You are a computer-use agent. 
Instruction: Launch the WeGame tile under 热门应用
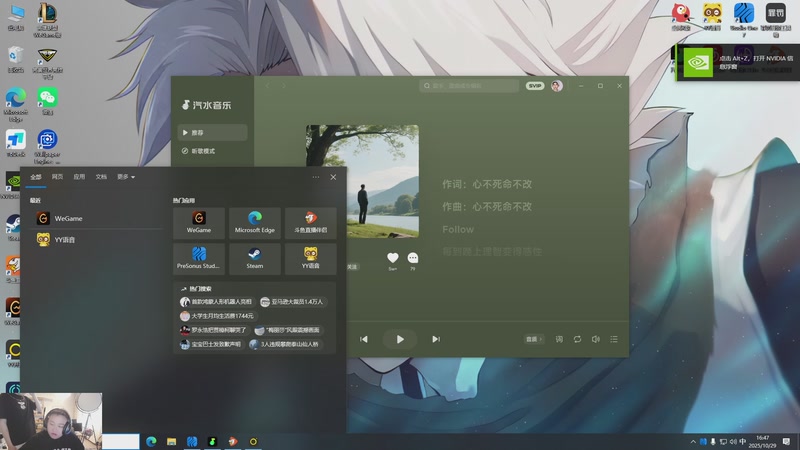click(x=198, y=223)
